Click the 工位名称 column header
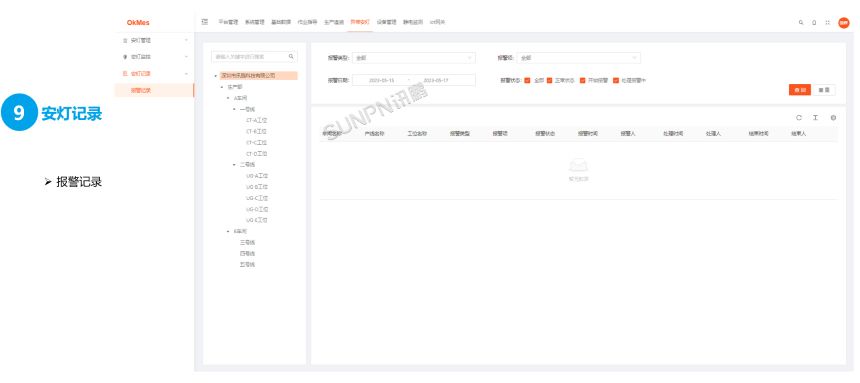The height and width of the screenshot is (383, 860). point(417,133)
